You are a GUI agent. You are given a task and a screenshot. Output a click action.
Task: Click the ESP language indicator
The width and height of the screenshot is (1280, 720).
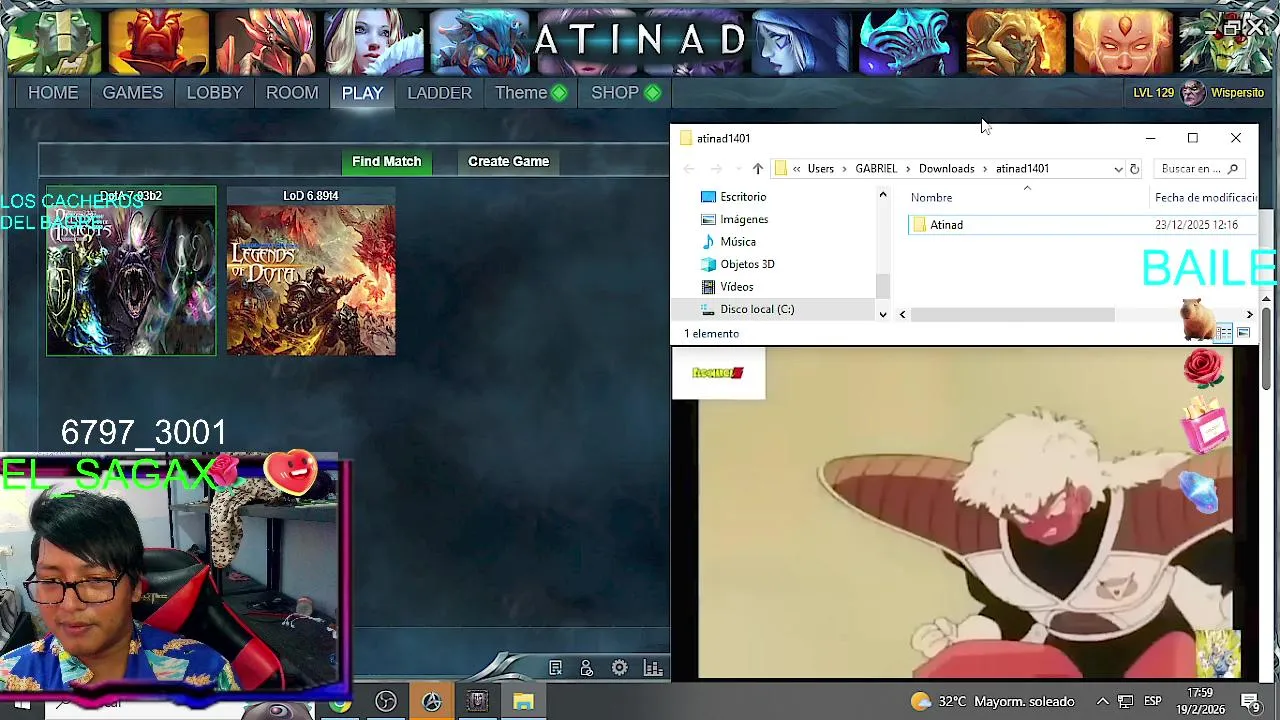tap(1152, 702)
